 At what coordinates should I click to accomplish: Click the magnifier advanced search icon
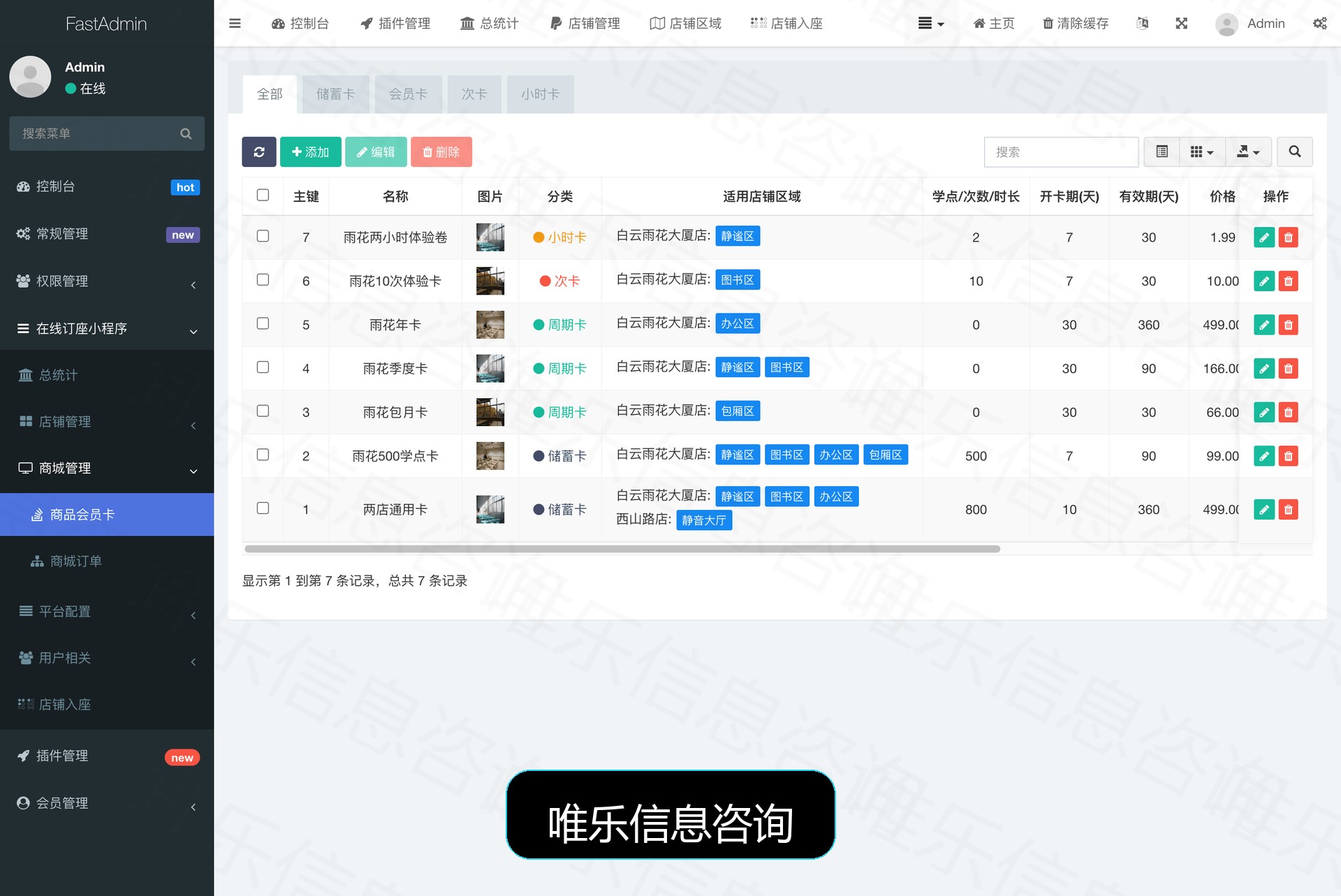coord(1294,152)
